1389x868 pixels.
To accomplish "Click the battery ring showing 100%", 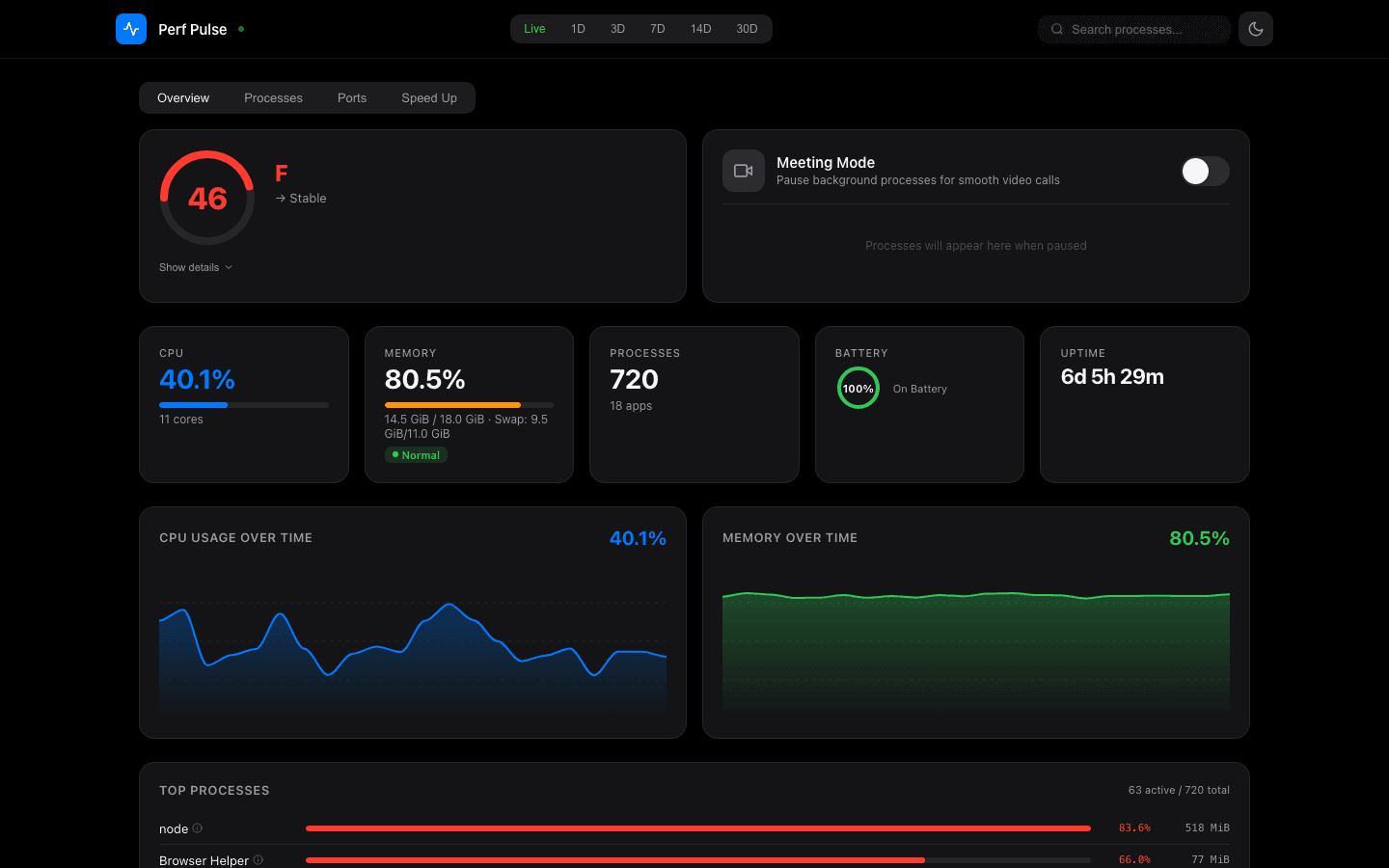I will point(858,388).
